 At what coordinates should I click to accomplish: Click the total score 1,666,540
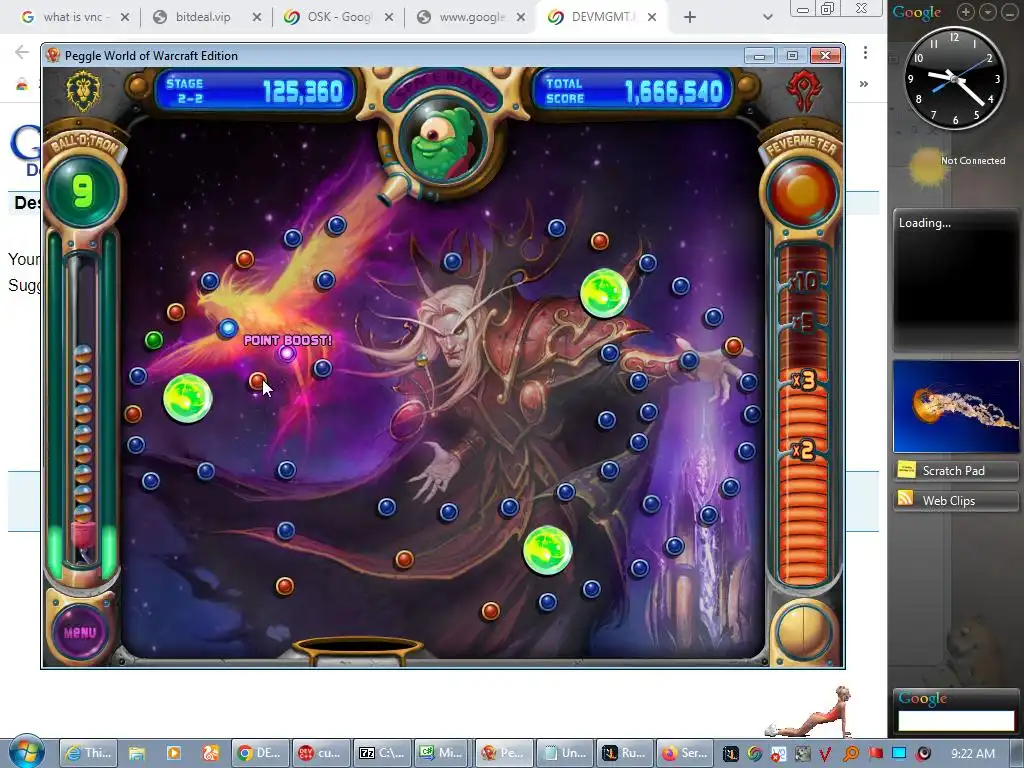click(x=674, y=91)
